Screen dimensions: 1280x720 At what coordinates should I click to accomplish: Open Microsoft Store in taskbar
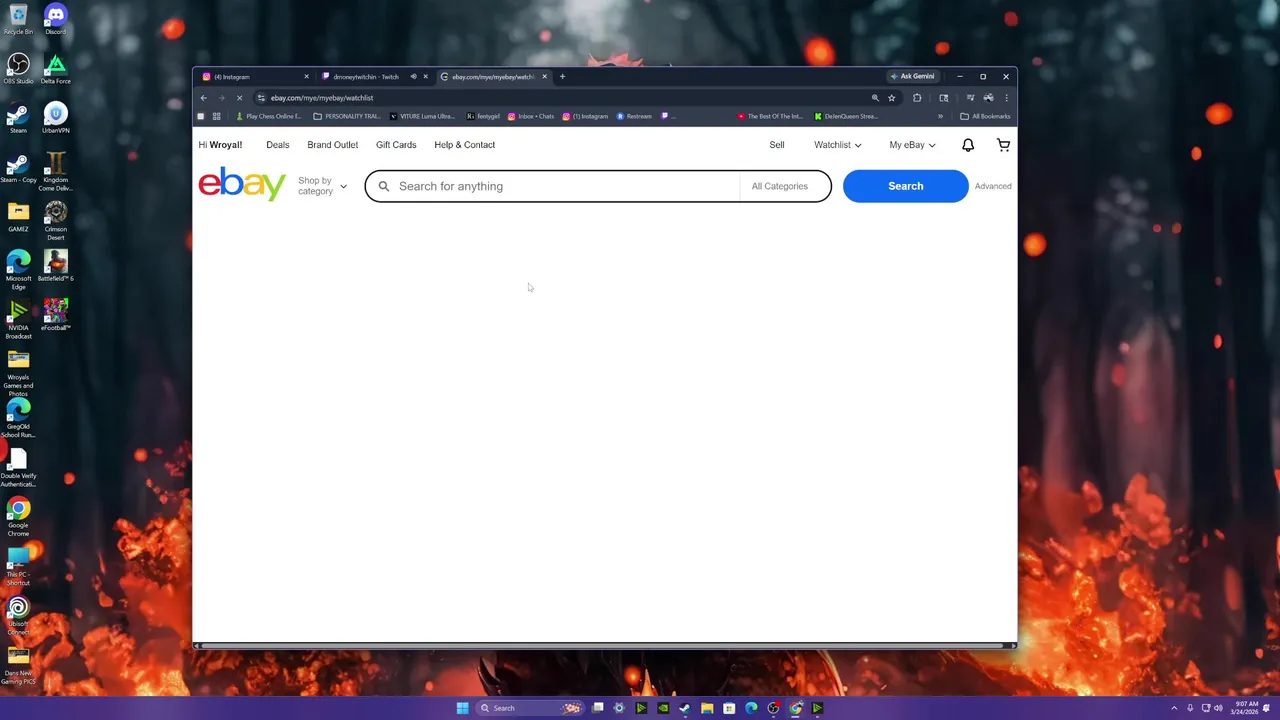[729, 708]
